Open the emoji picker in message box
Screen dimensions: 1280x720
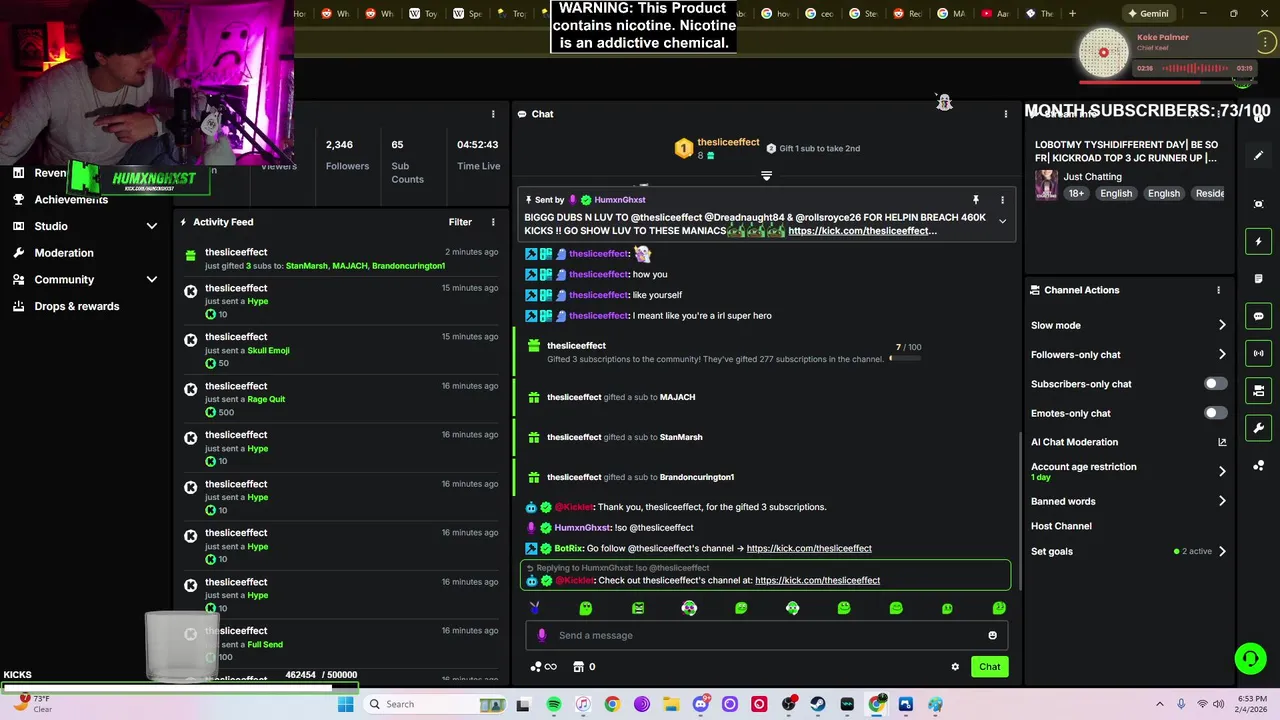992,635
